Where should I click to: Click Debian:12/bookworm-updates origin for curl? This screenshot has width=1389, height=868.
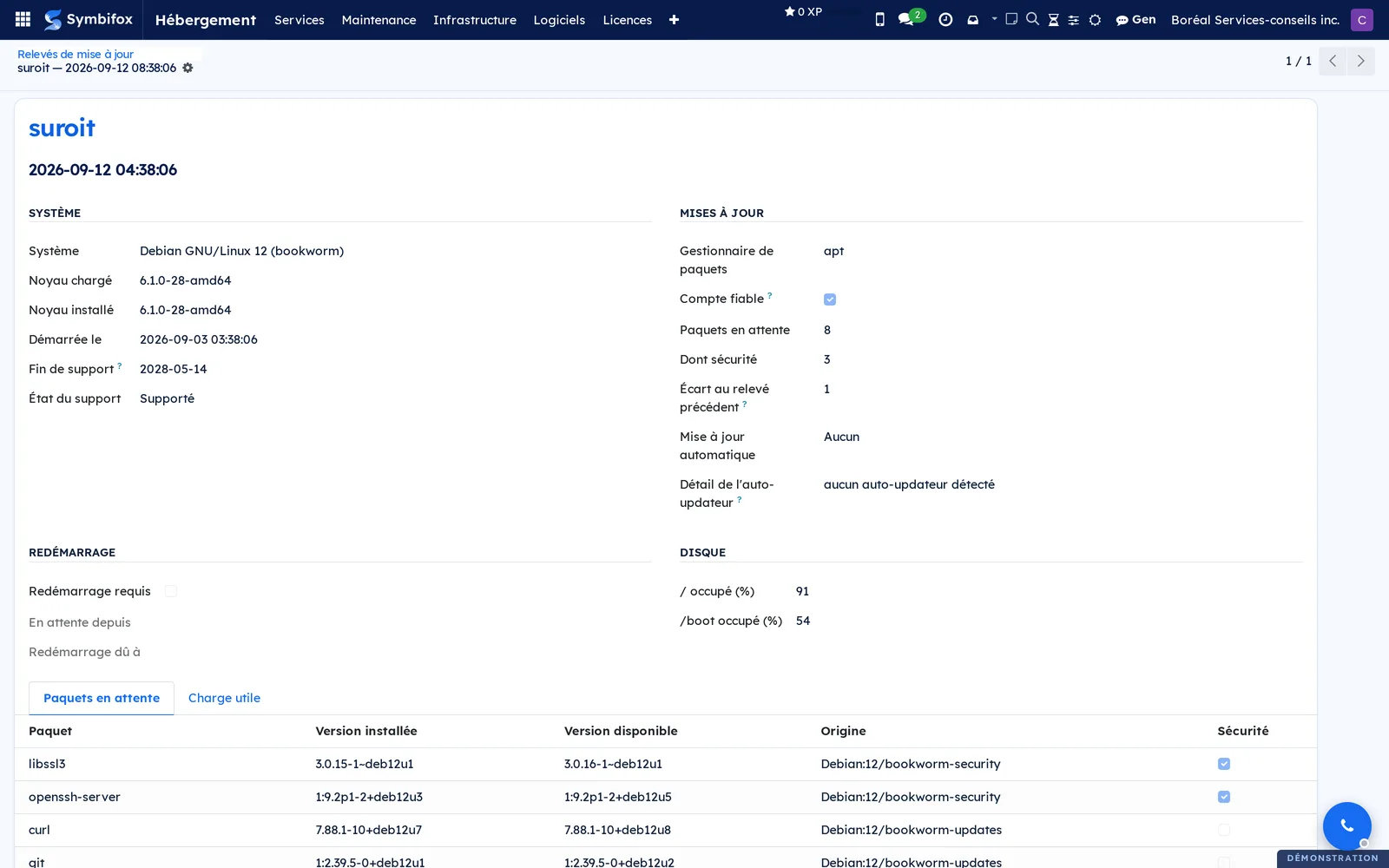pyautogui.click(x=911, y=830)
